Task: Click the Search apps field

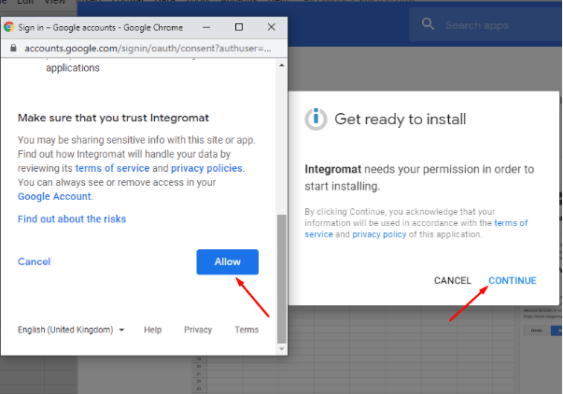Action: click(486, 25)
